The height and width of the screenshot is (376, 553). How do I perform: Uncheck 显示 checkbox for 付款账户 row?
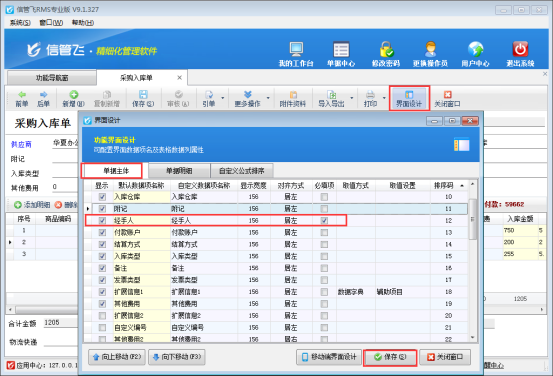(x=102, y=232)
